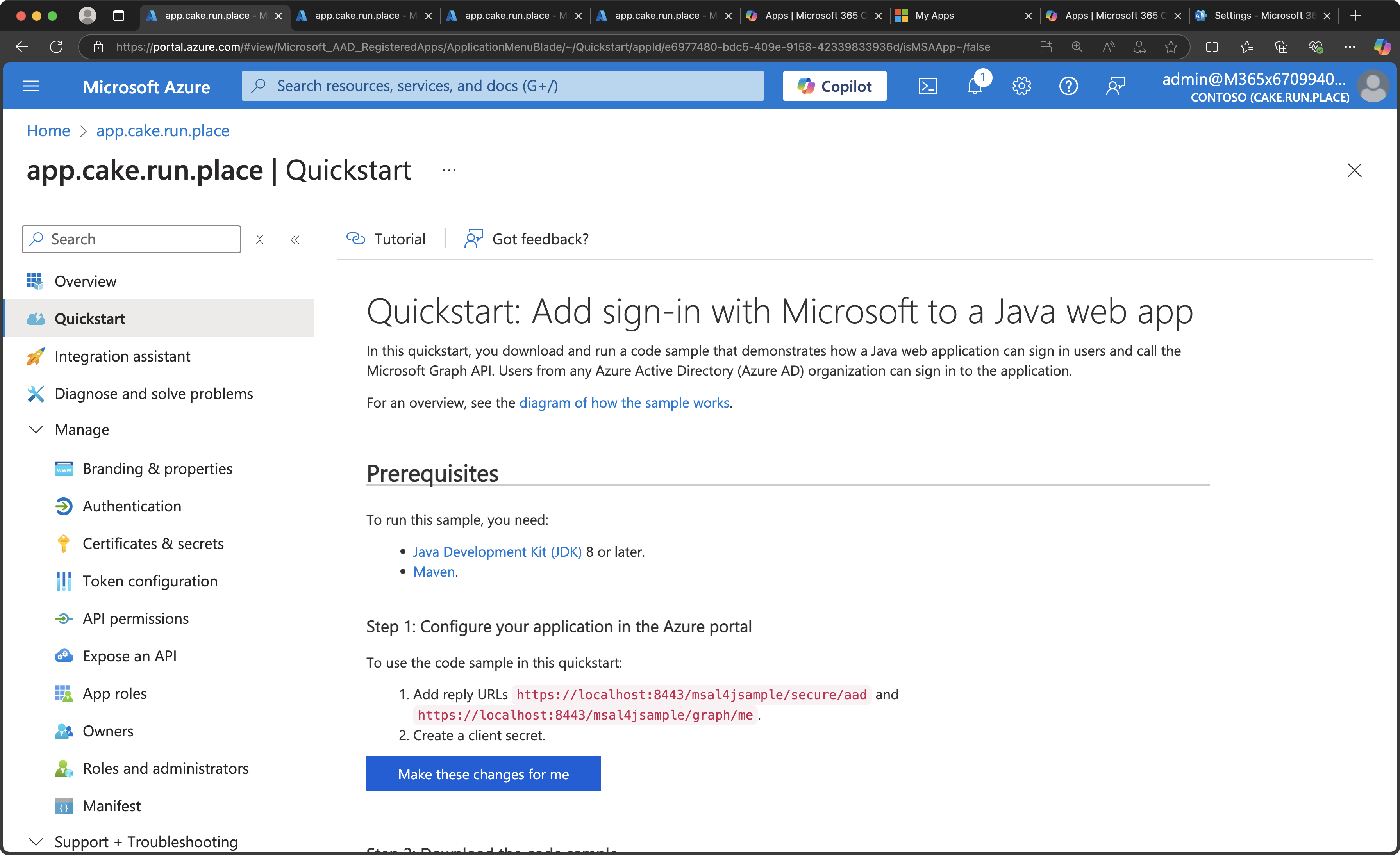Collapse Support + Troubleshooting section
Image resolution: width=1400 pixels, height=855 pixels.
click(36, 841)
